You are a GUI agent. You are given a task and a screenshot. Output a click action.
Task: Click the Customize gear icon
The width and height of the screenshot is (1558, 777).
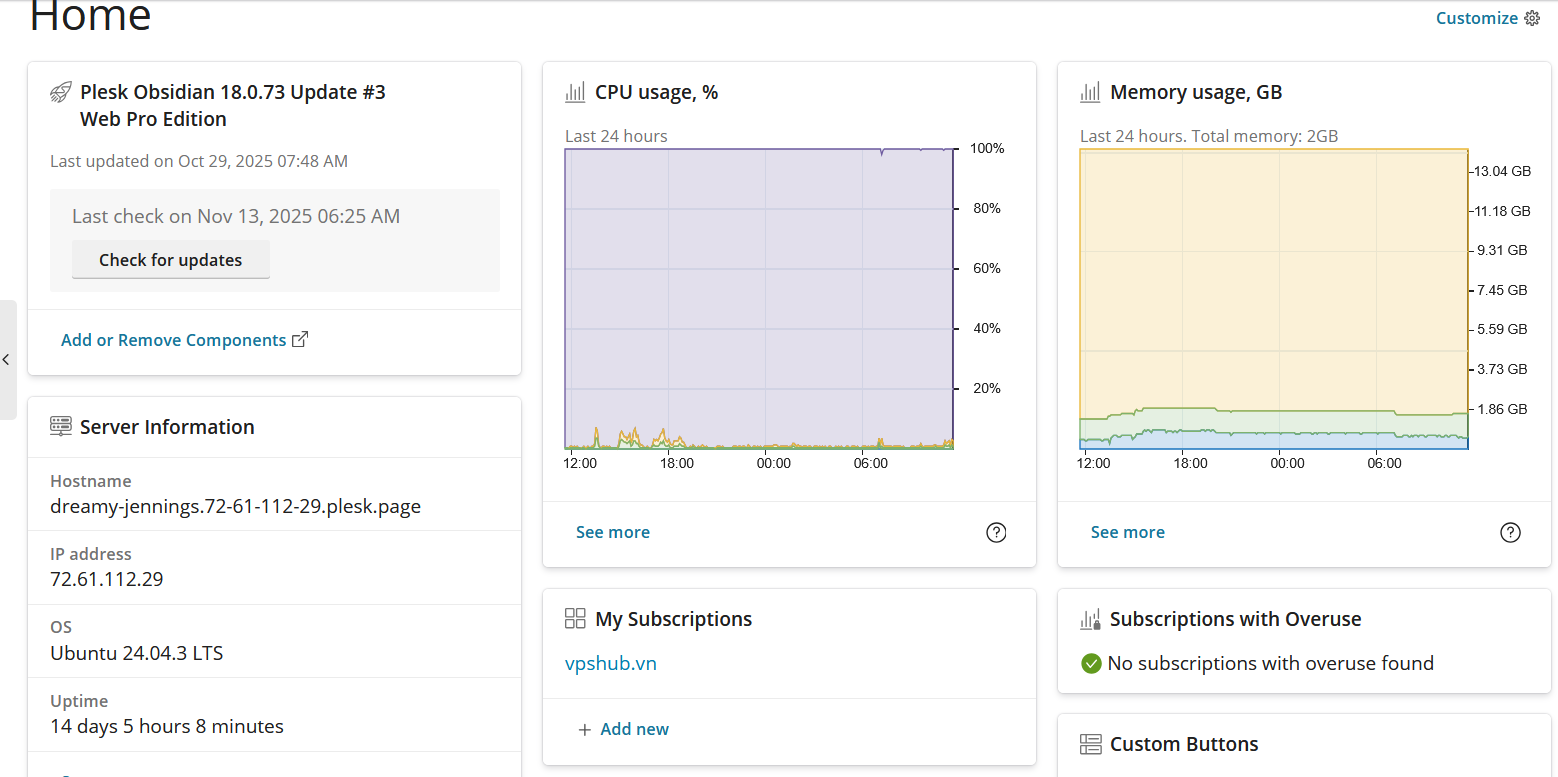coord(1532,18)
